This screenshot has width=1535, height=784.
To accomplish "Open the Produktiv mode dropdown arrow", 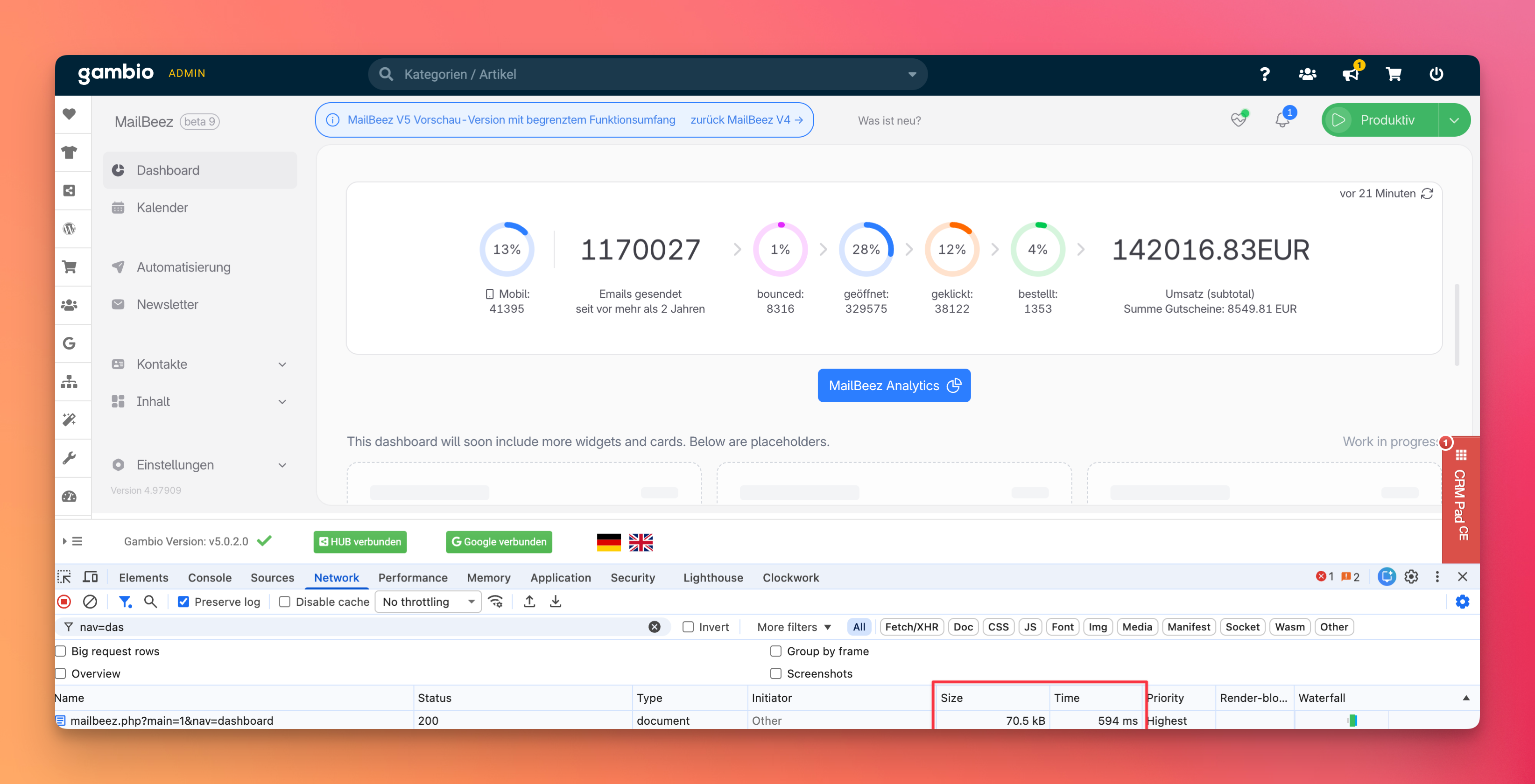I will point(1454,120).
